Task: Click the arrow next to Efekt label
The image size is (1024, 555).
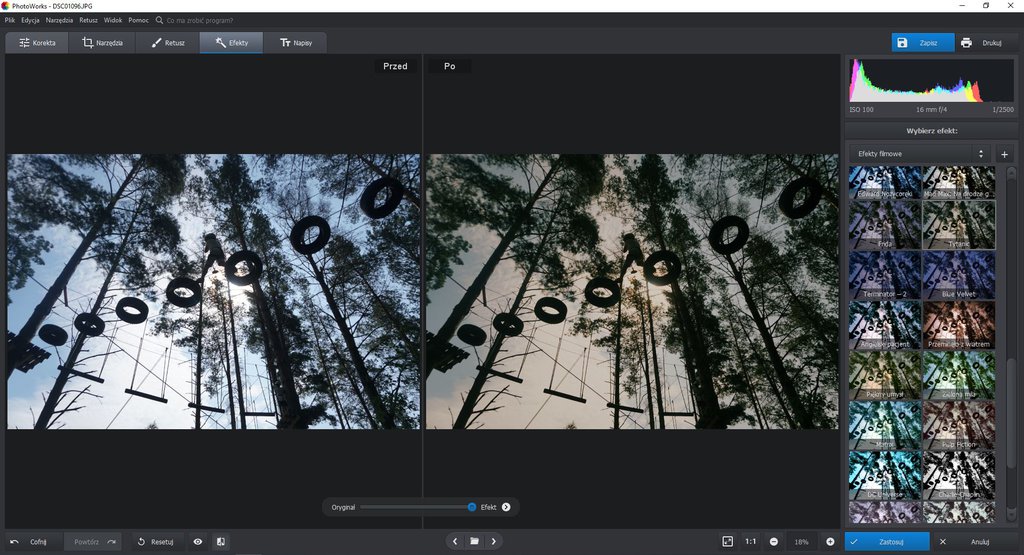Action: click(x=506, y=507)
